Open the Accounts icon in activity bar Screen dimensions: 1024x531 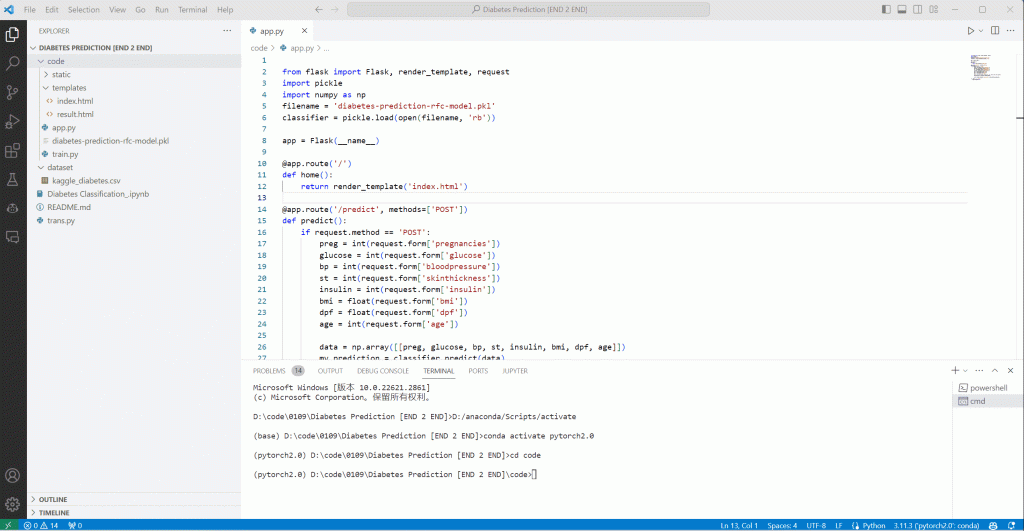point(12,475)
